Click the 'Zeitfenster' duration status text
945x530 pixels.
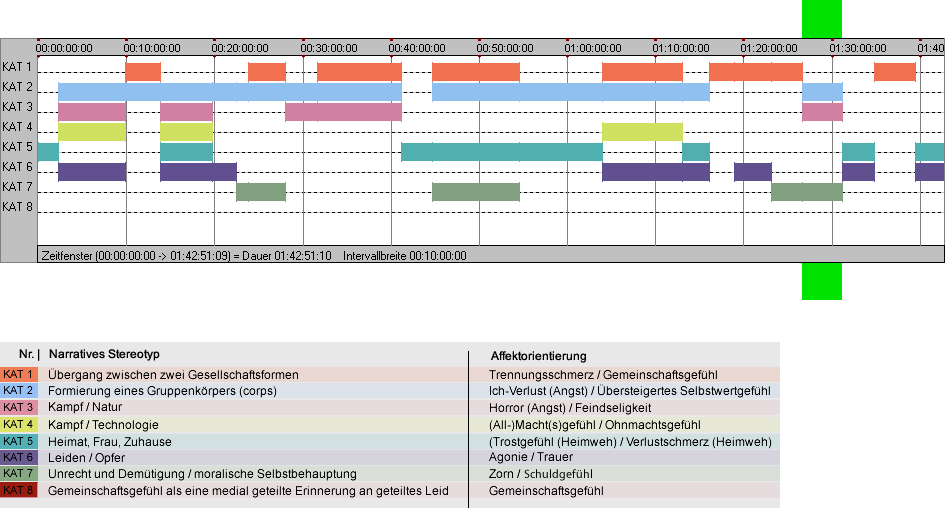click(186, 256)
